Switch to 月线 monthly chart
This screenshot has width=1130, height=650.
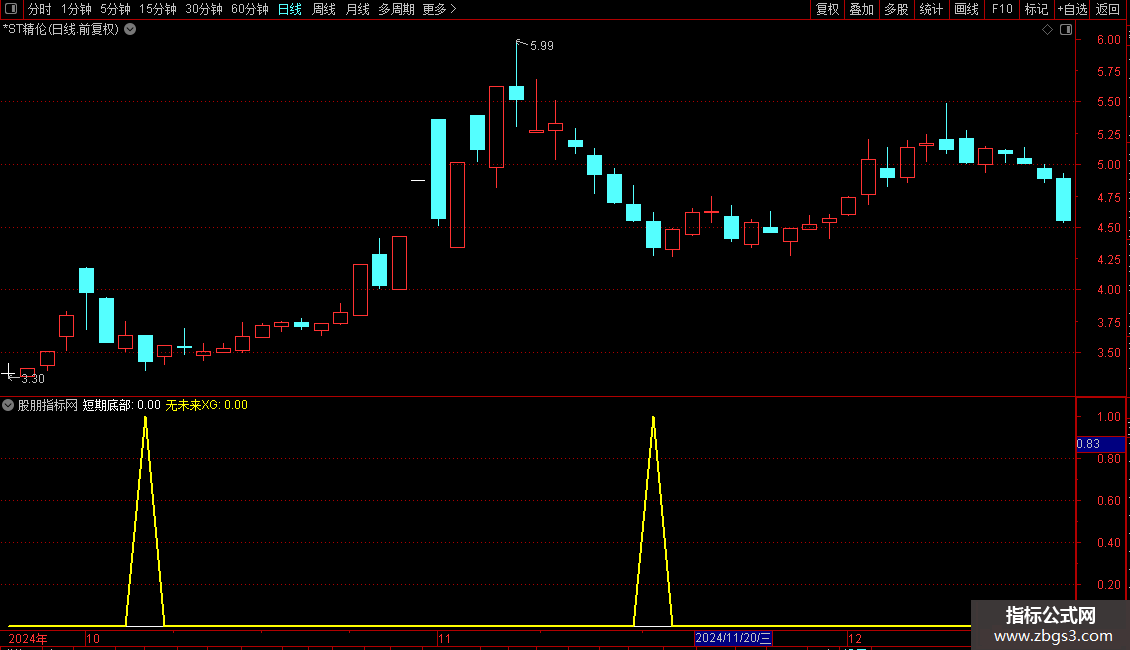pyautogui.click(x=357, y=9)
